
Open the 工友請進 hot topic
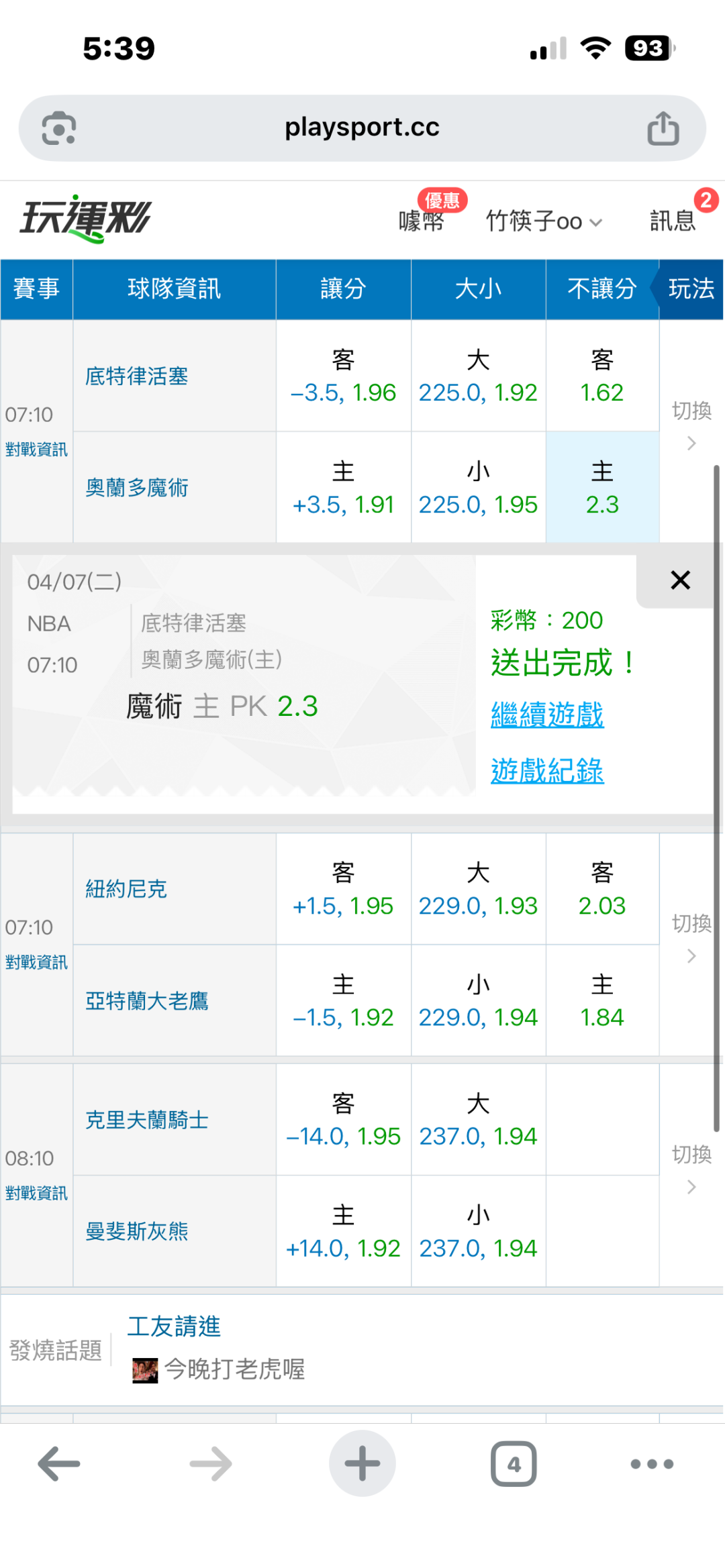click(x=175, y=1326)
